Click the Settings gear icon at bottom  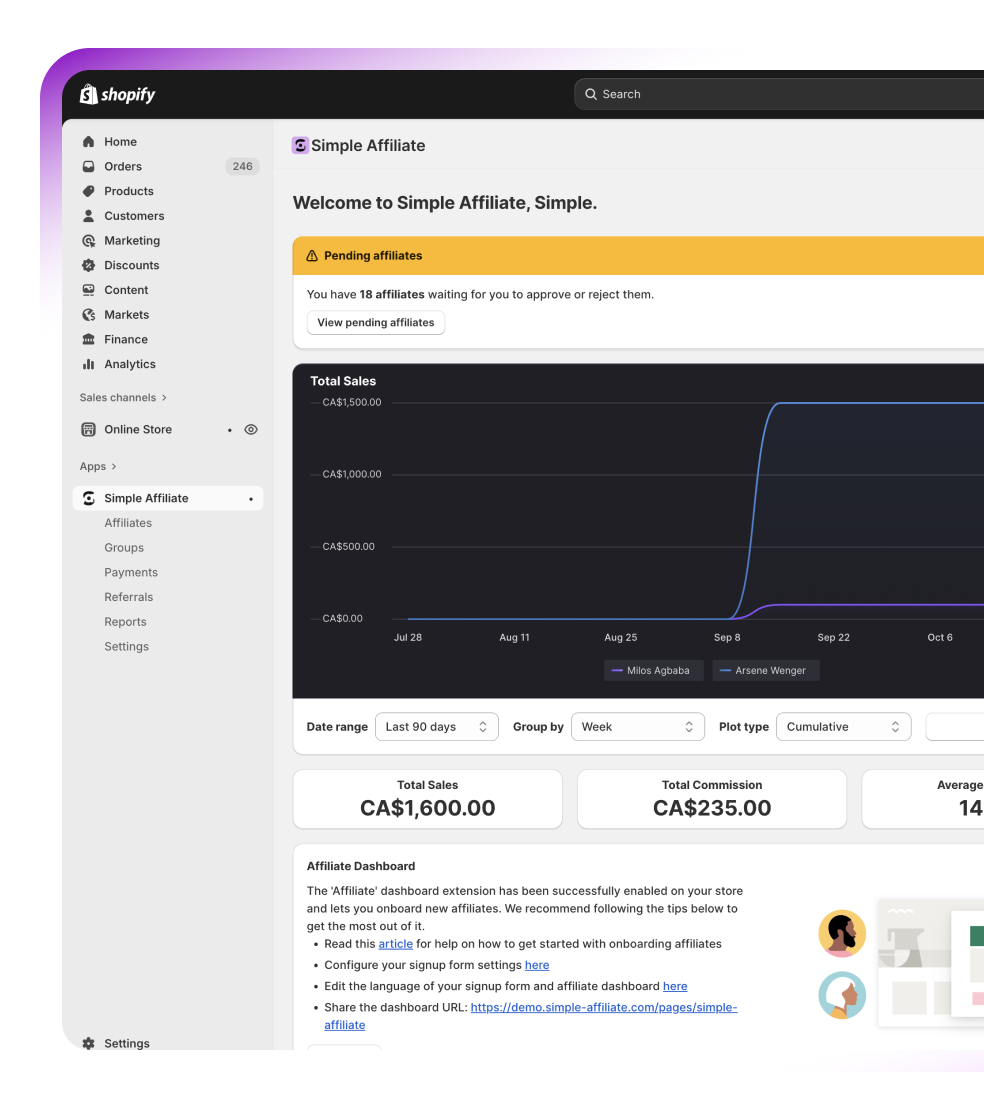point(89,1043)
